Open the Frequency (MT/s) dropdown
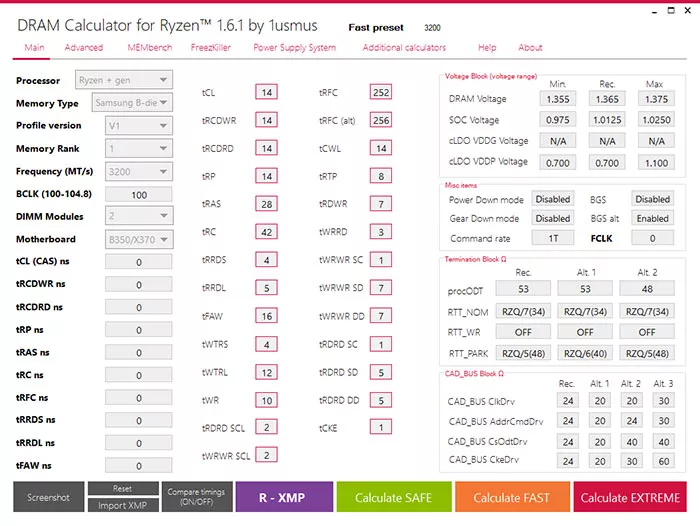 [x=139, y=171]
